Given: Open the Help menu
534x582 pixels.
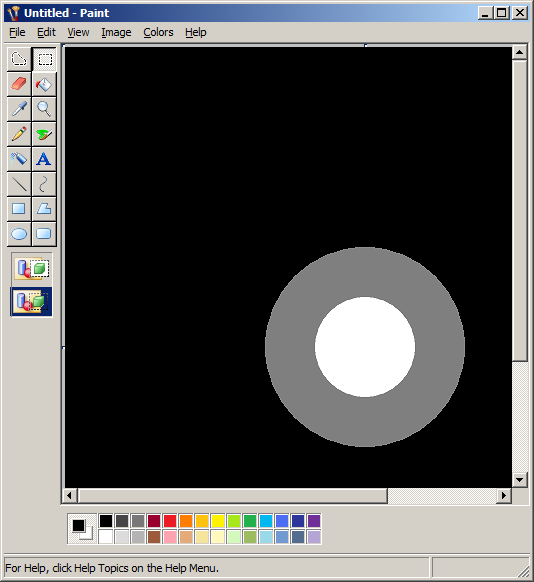Looking at the screenshot, I should click(196, 32).
